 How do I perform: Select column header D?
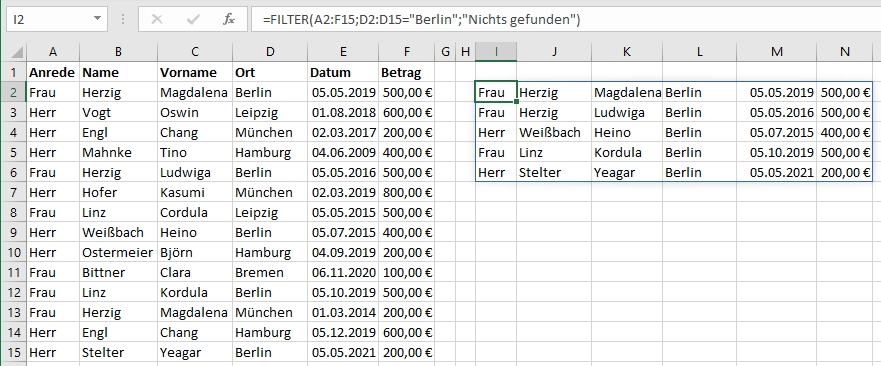[x=270, y=52]
